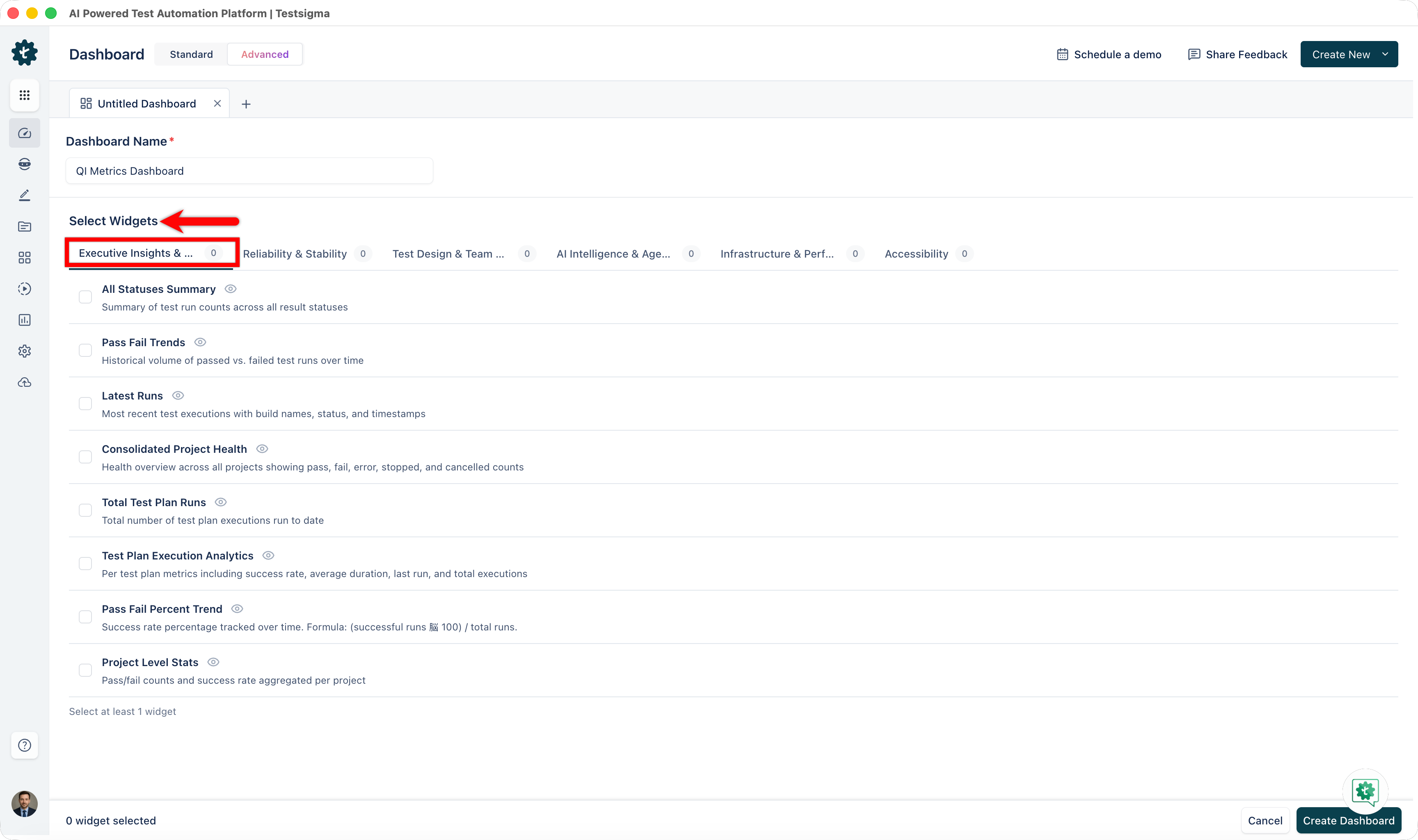1418x840 pixels.
Task: Open the Dashboard gauge icon in sidebar
Action: coord(24,133)
